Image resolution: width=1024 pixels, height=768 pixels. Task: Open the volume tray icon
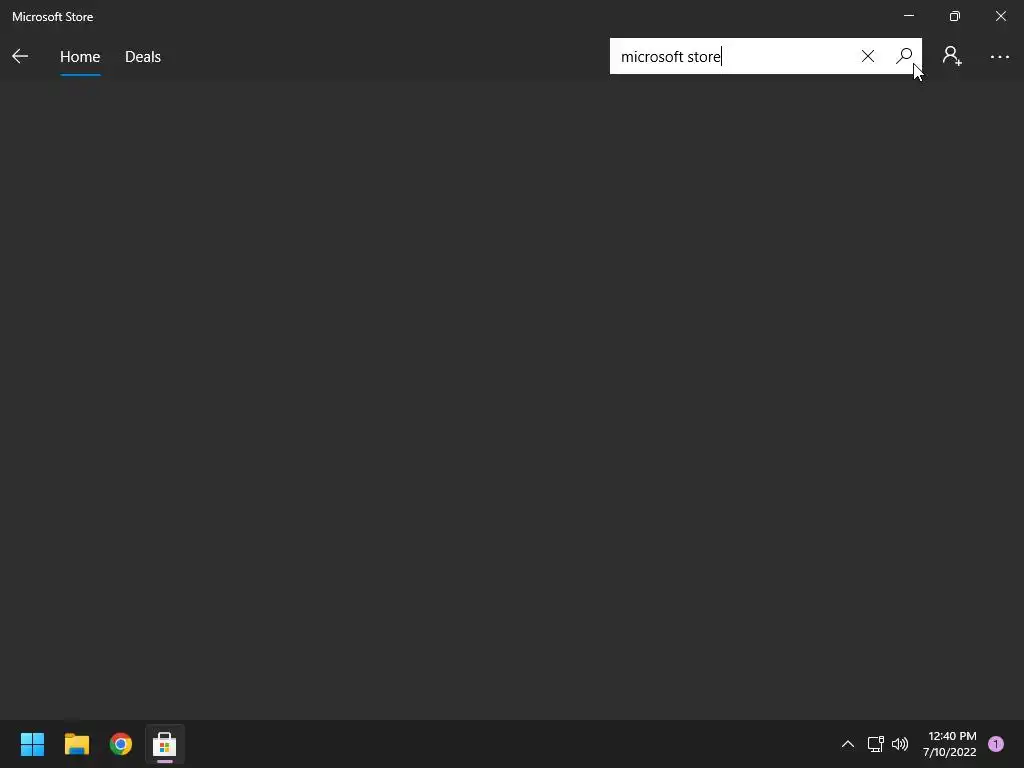coord(900,743)
